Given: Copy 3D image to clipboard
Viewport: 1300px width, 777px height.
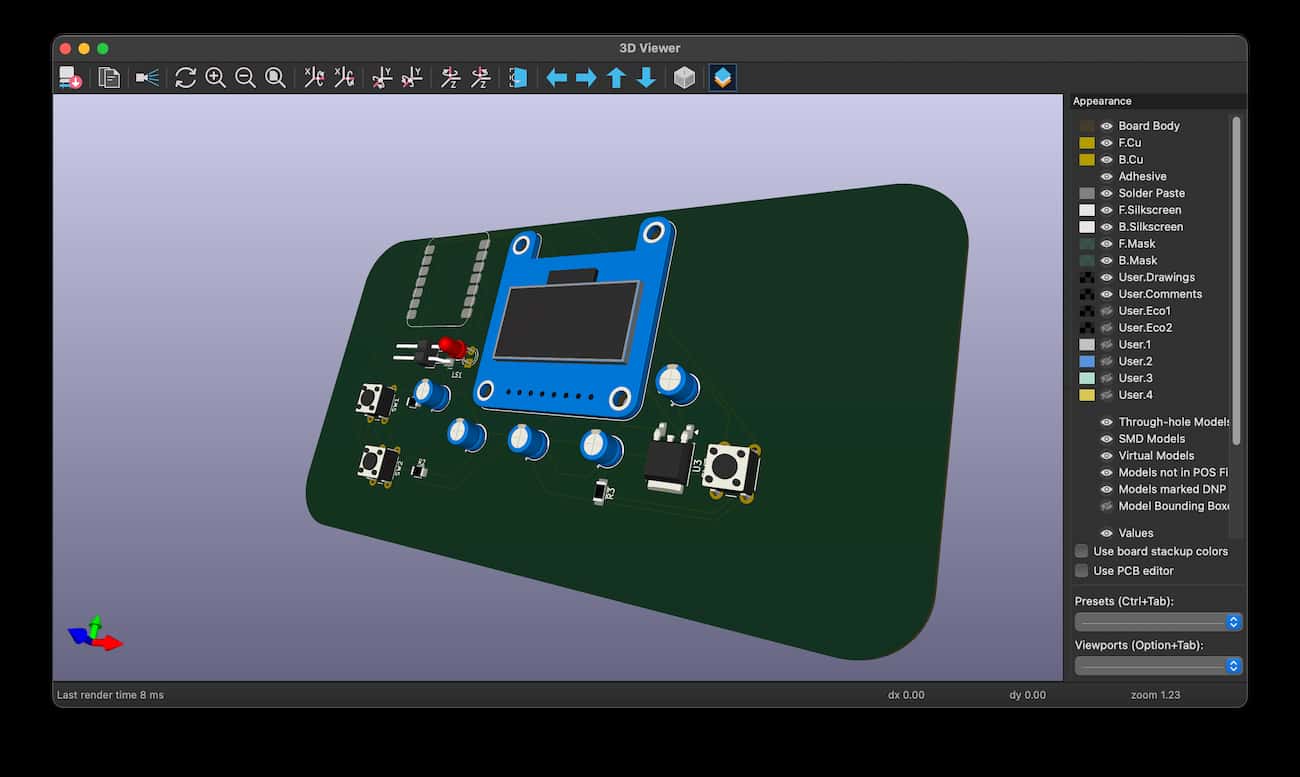Looking at the screenshot, I should click(x=109, y=78).
